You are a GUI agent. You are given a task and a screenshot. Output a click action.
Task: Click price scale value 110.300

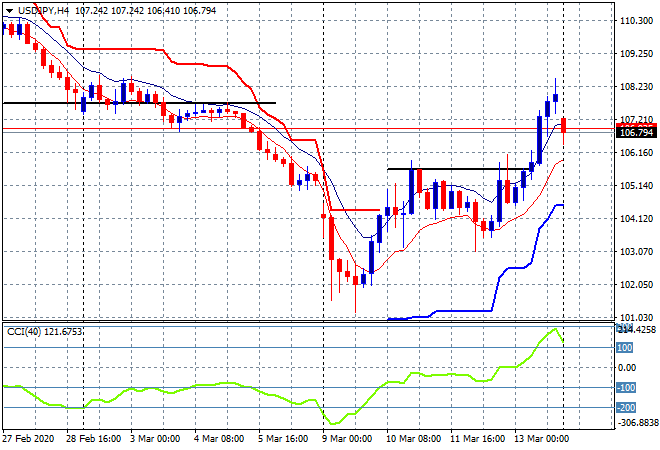[x=636, y=21]
